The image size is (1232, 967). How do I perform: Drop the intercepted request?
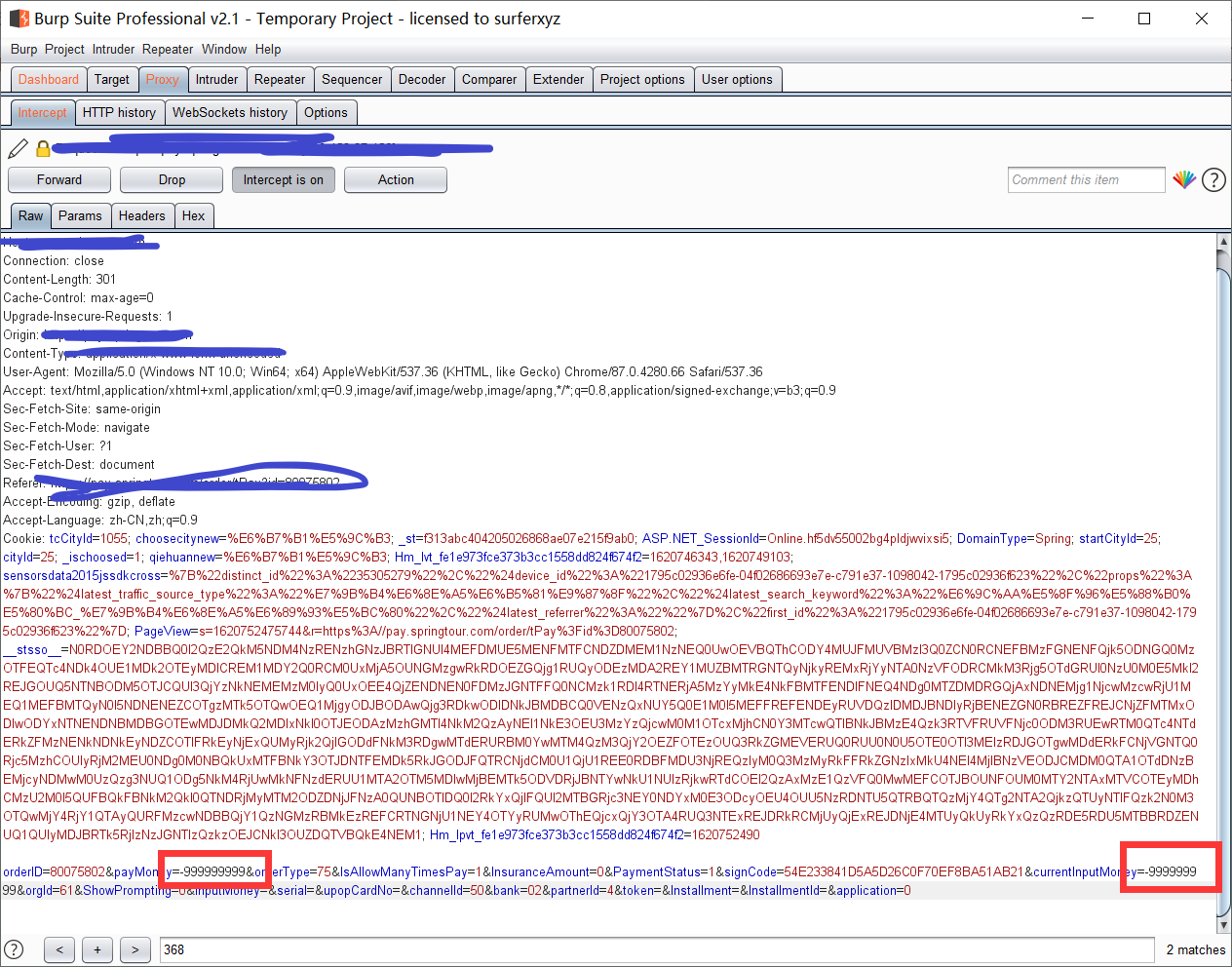[x=172, y=180]
